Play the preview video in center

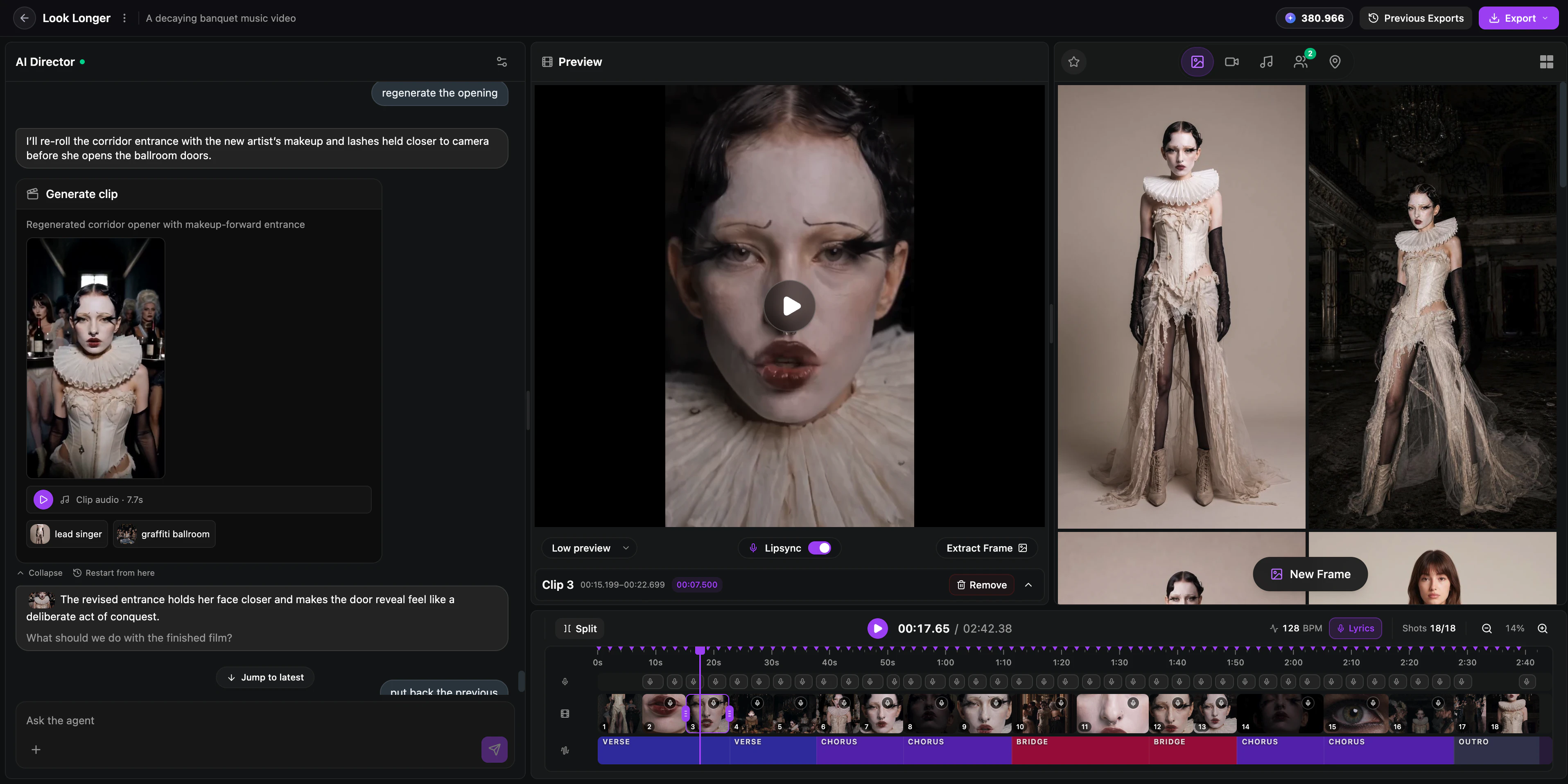790,306
